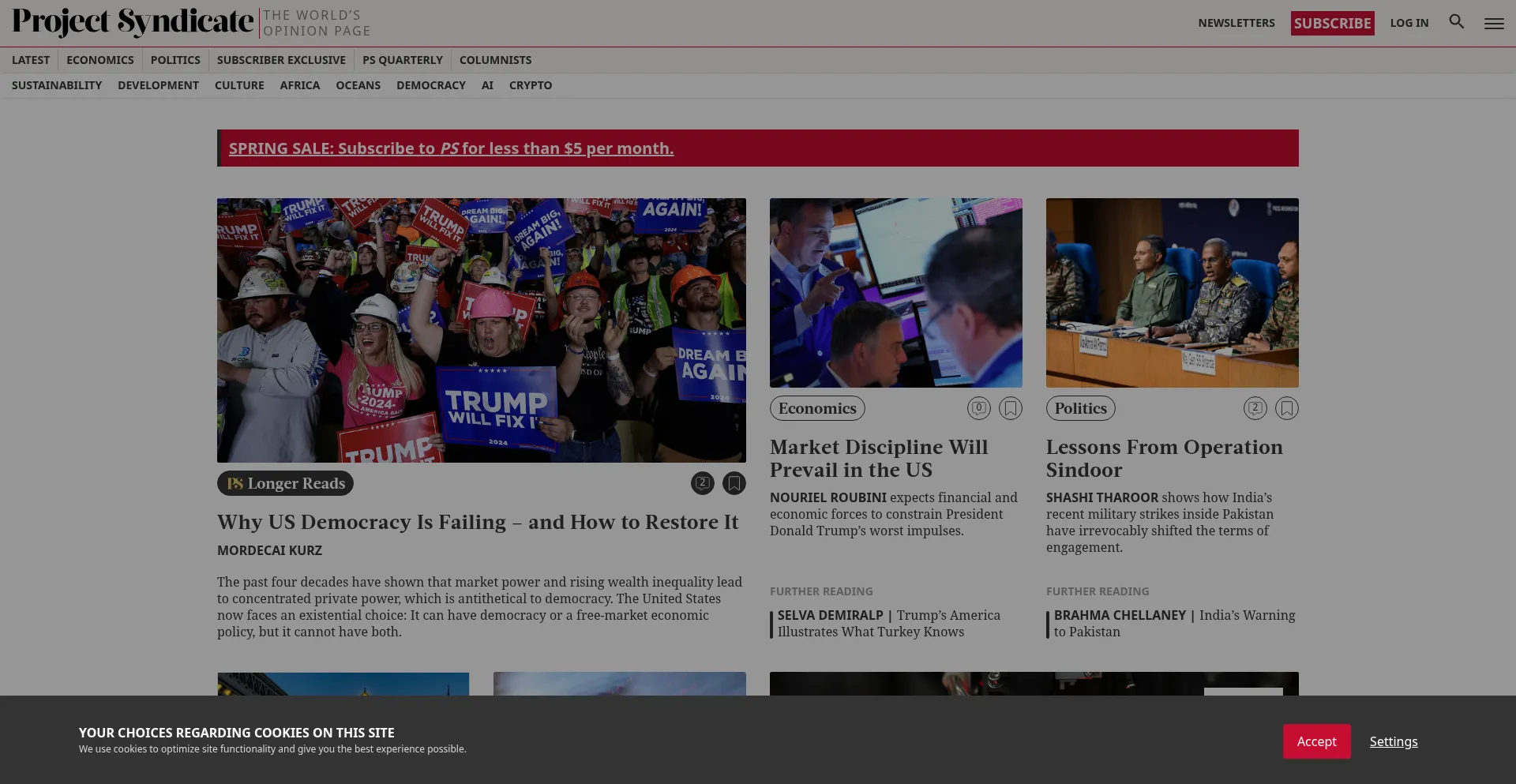Screen dimensions: 1516x784
Task: Open comments bubble on Longer Reads article
Action: click(703, 483)
